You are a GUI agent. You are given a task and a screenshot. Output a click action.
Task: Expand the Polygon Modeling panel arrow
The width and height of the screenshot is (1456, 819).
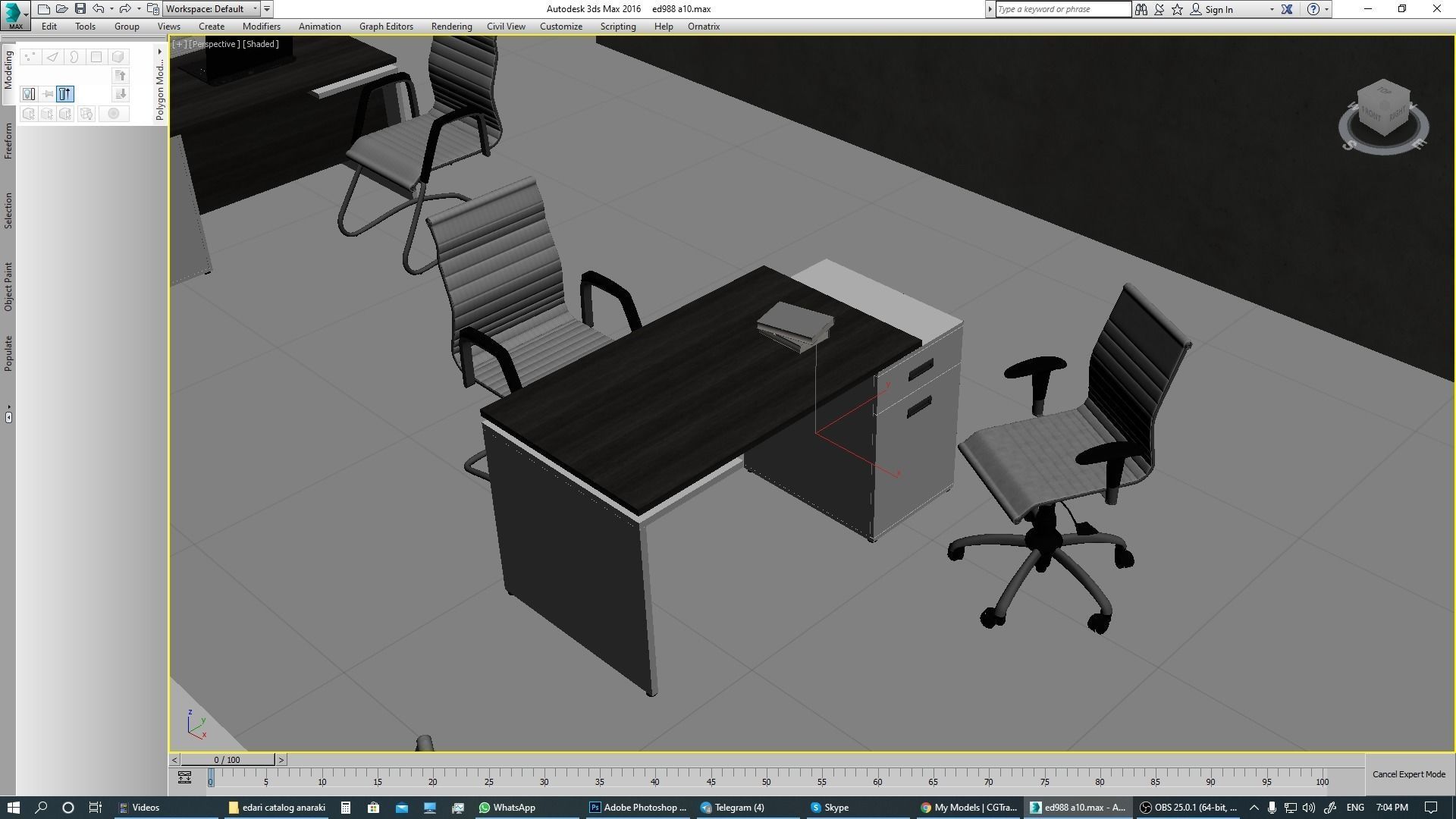click(x=160, y=52)
